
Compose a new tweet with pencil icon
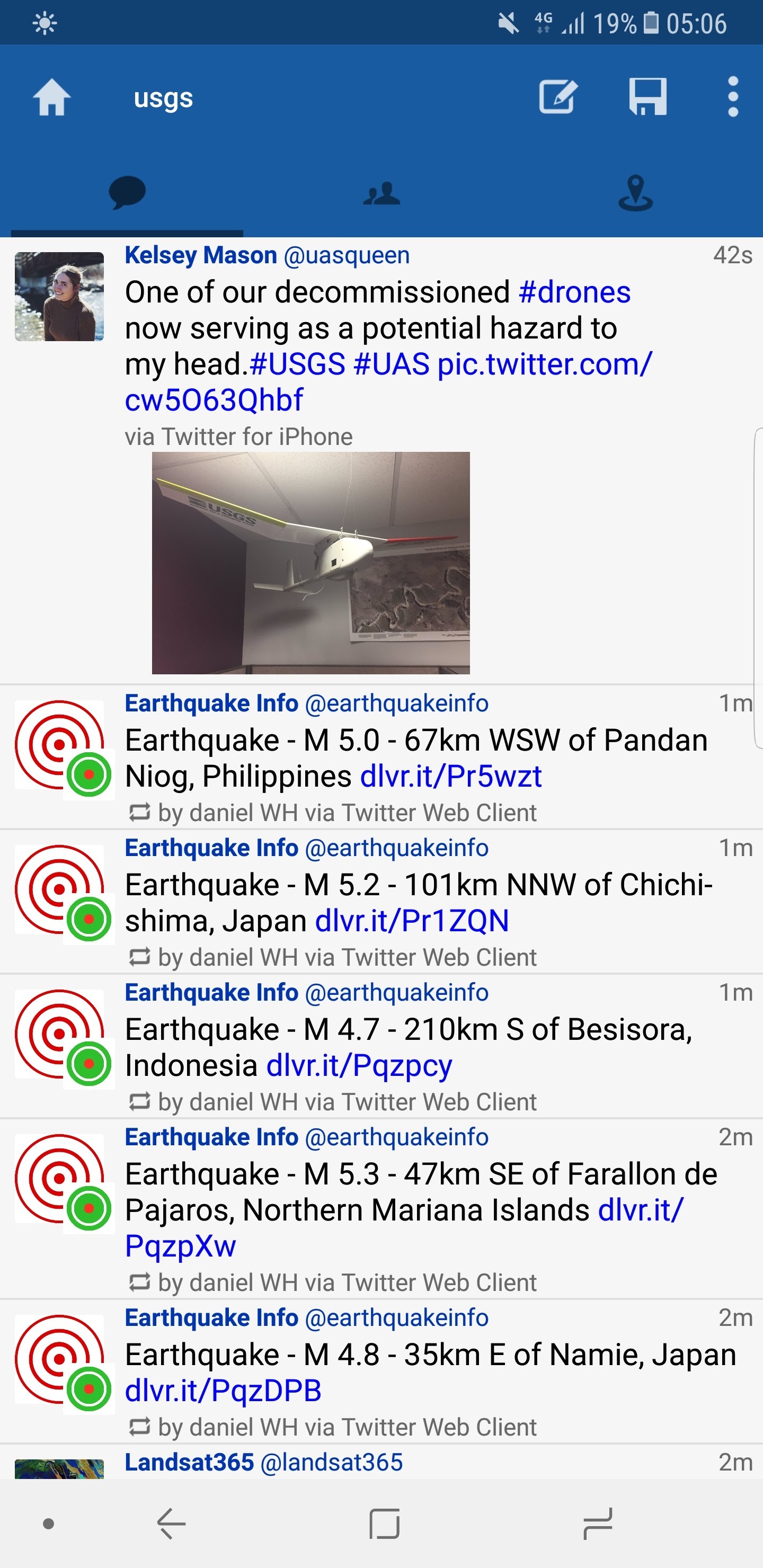[558, 97]
